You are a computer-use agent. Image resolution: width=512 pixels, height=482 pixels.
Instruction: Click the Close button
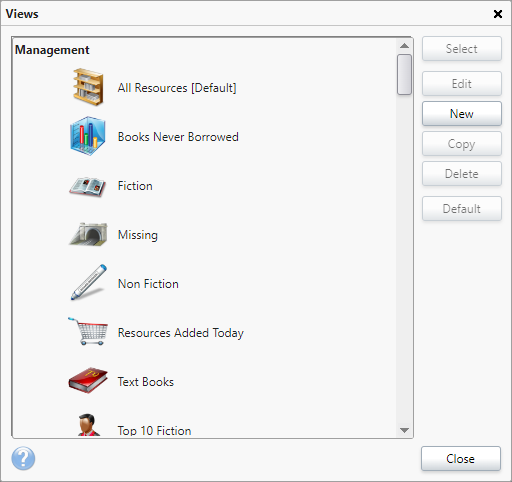click(x=461, y=459)
